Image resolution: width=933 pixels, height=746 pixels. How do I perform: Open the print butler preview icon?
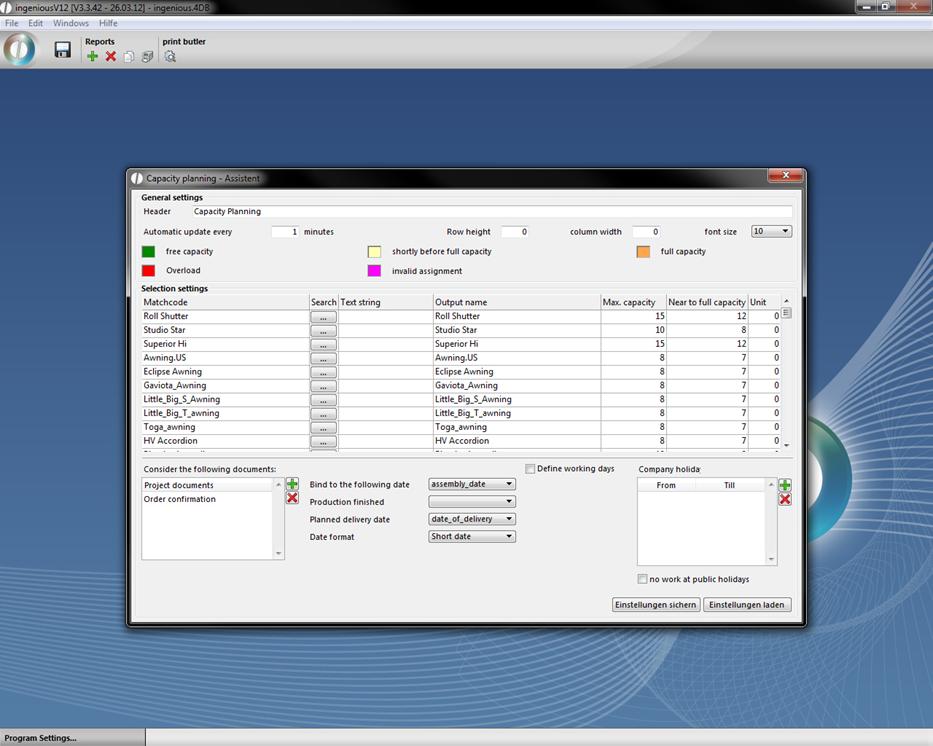(x=170, y=57)
